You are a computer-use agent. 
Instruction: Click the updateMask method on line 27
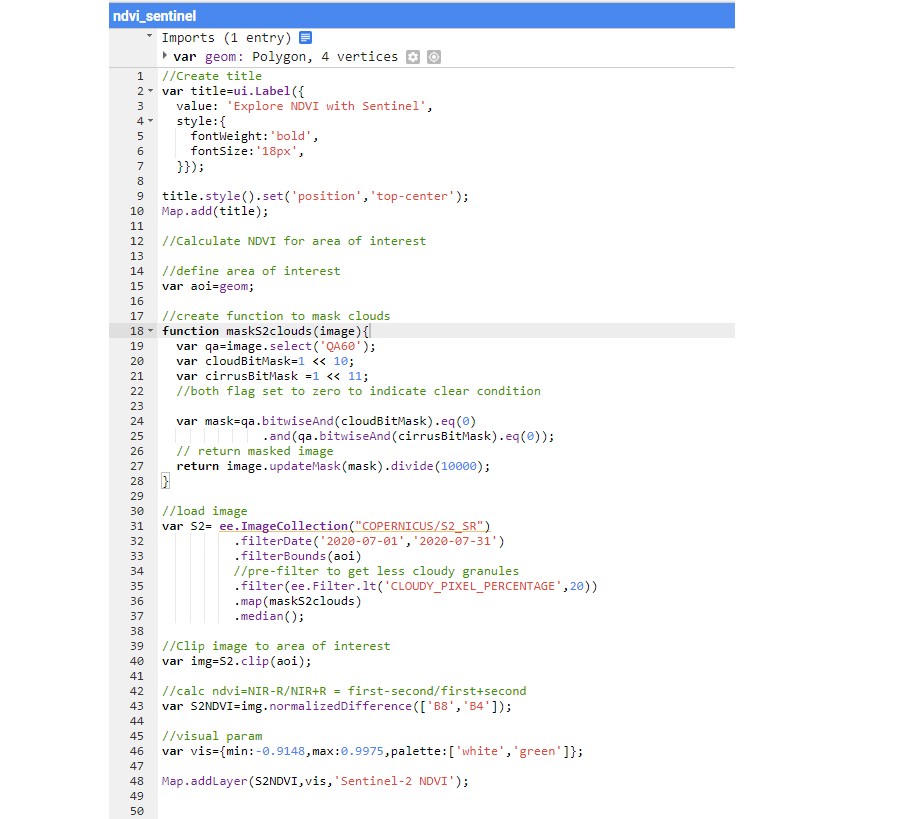(x=305, y=466)
